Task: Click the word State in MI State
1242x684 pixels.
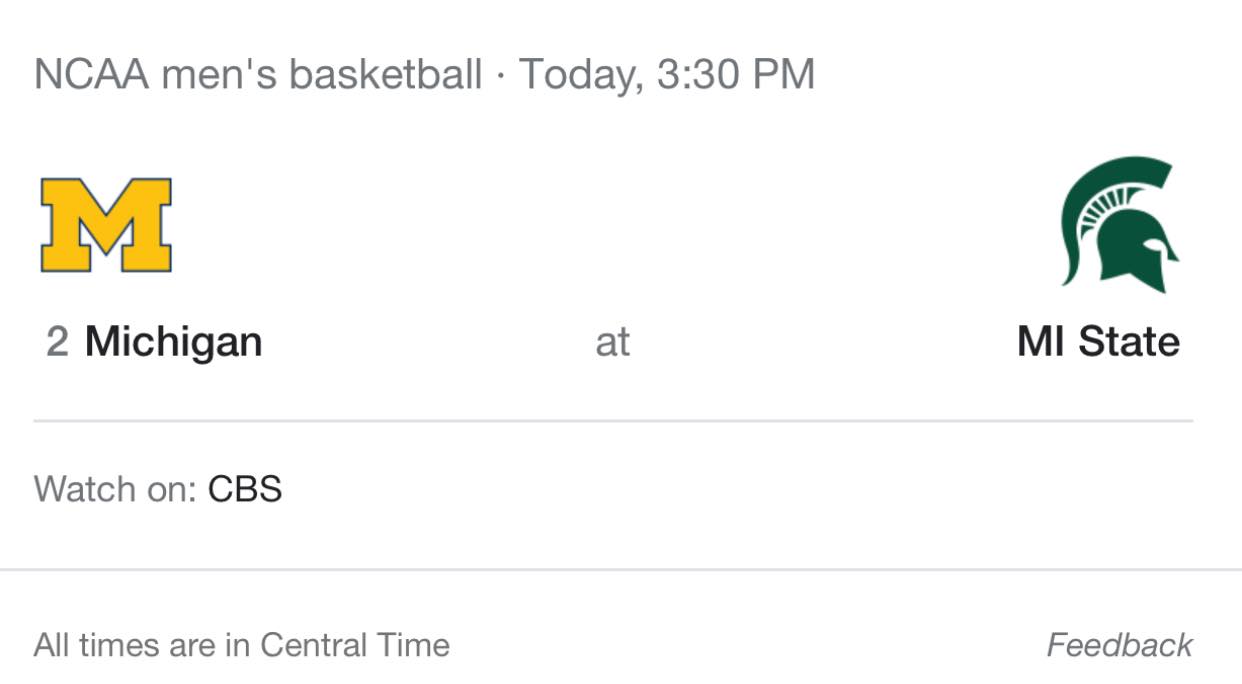Action: click(1129, 342)
